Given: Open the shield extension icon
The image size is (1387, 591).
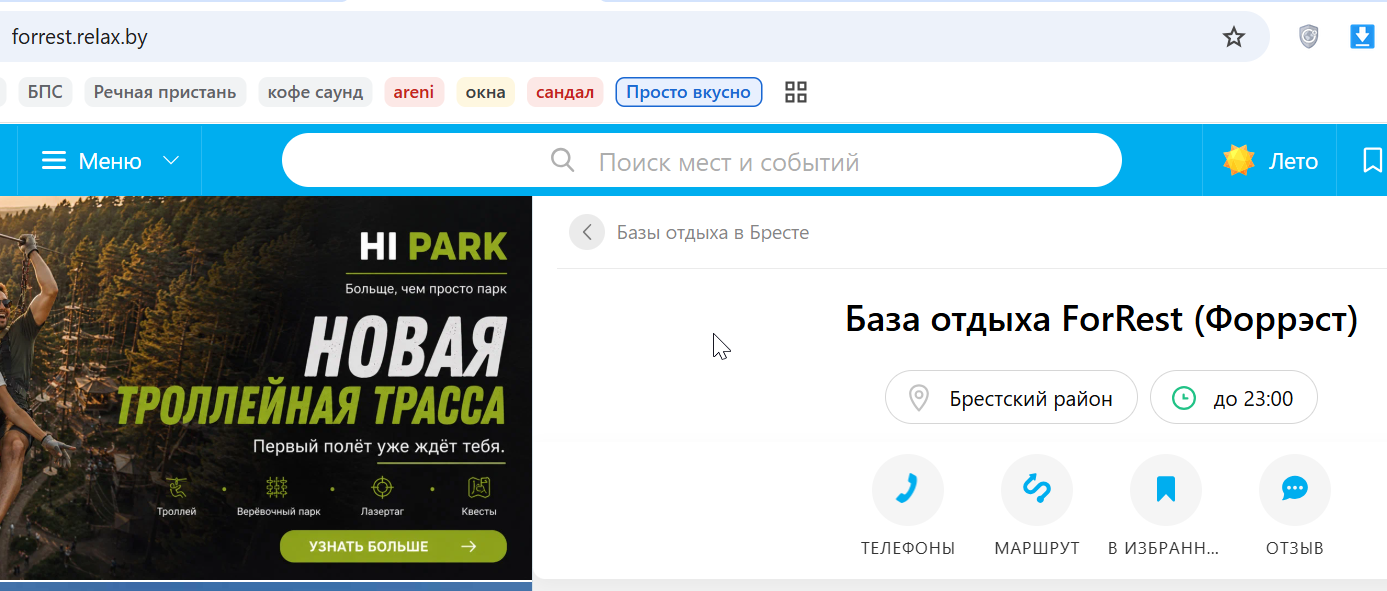Looking at the screenshot, I should (x=1309, y=37).
